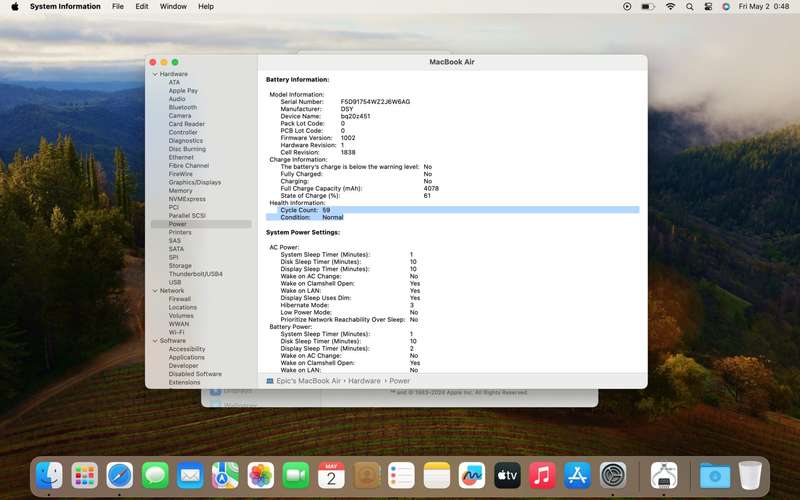Open the Downloads folder in the Dock

(715, 476)
